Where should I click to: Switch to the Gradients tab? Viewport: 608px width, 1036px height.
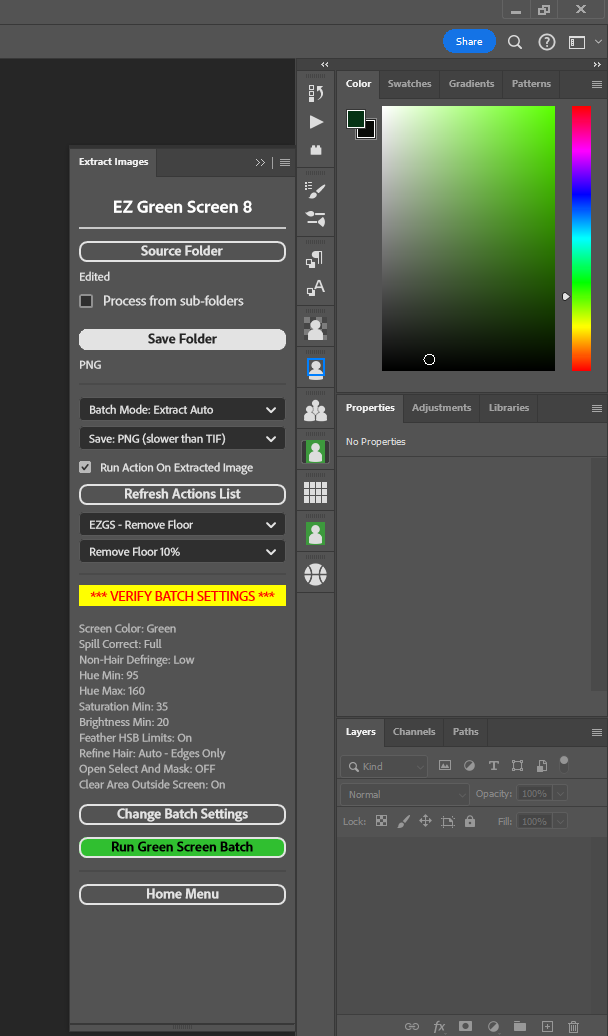tap(471, 84)
